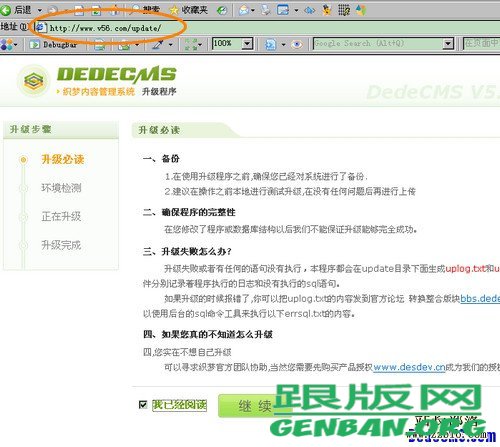
Task: Open the 搜索 search toolbar button
Action: pyautogui.click(x=145, y=10)
